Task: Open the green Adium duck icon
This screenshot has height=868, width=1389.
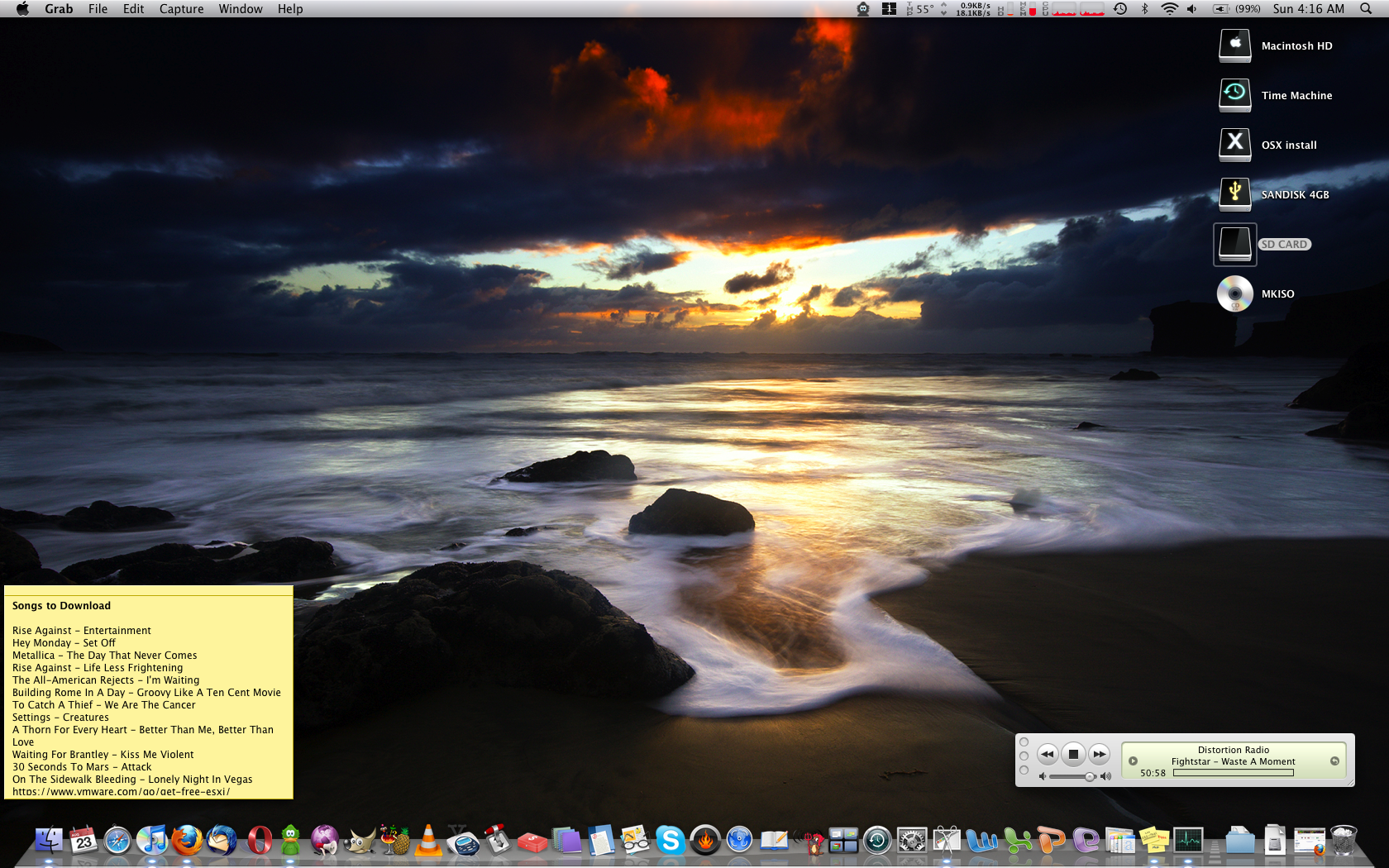Action: [x=290, y=841]
